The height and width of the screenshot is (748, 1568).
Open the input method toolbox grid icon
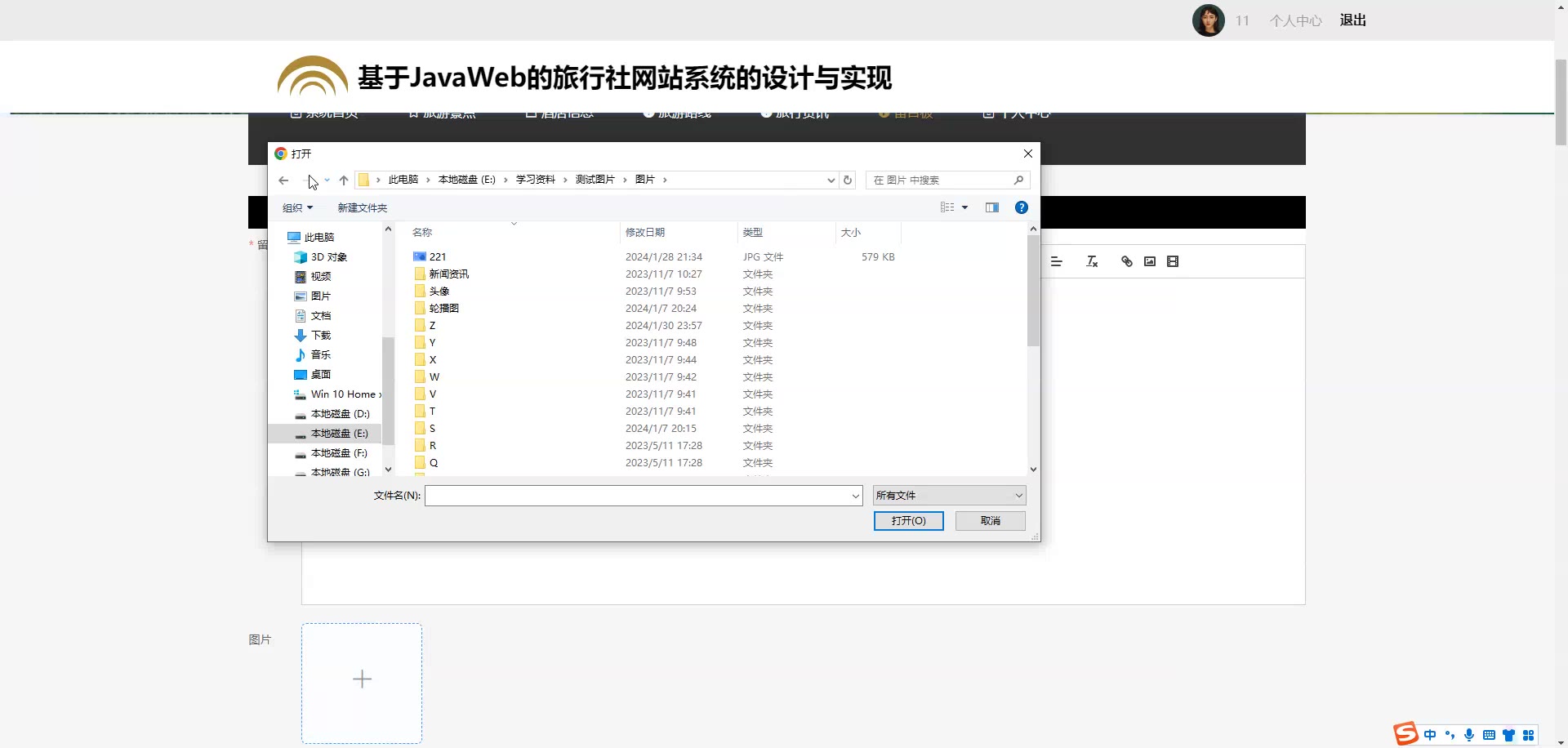[1528, 735]
